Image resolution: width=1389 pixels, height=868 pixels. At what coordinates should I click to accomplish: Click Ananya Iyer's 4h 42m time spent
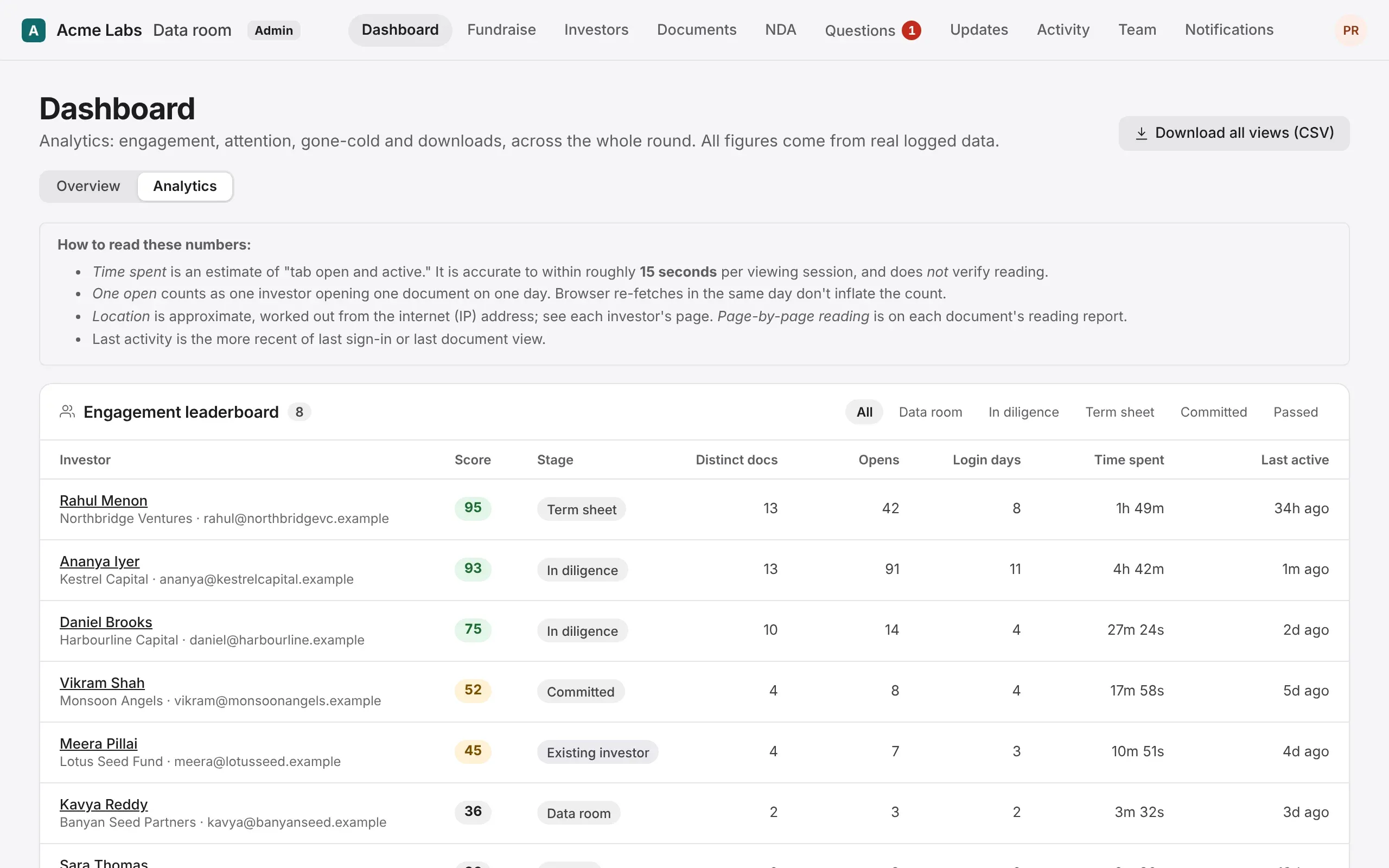coord(1138,569)
